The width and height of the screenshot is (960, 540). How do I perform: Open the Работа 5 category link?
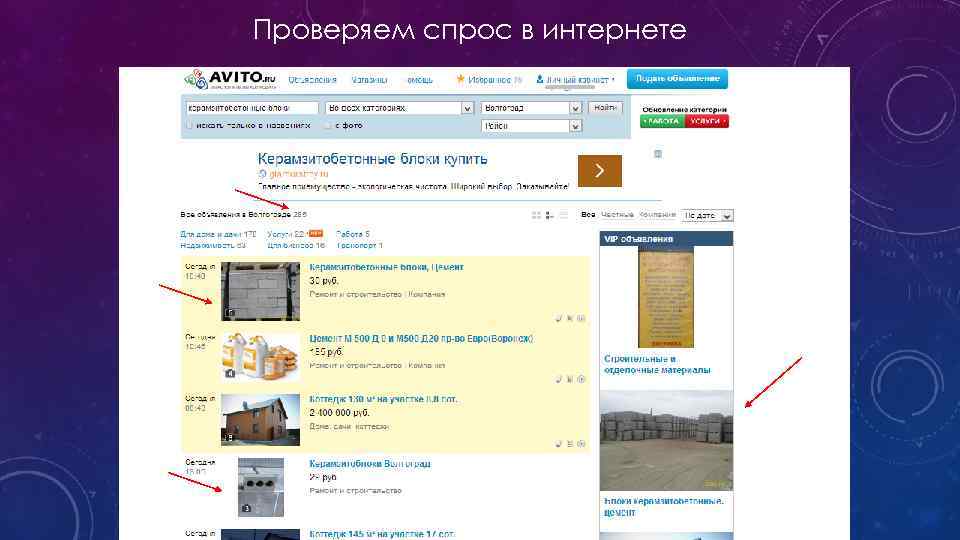pos(353,234)
